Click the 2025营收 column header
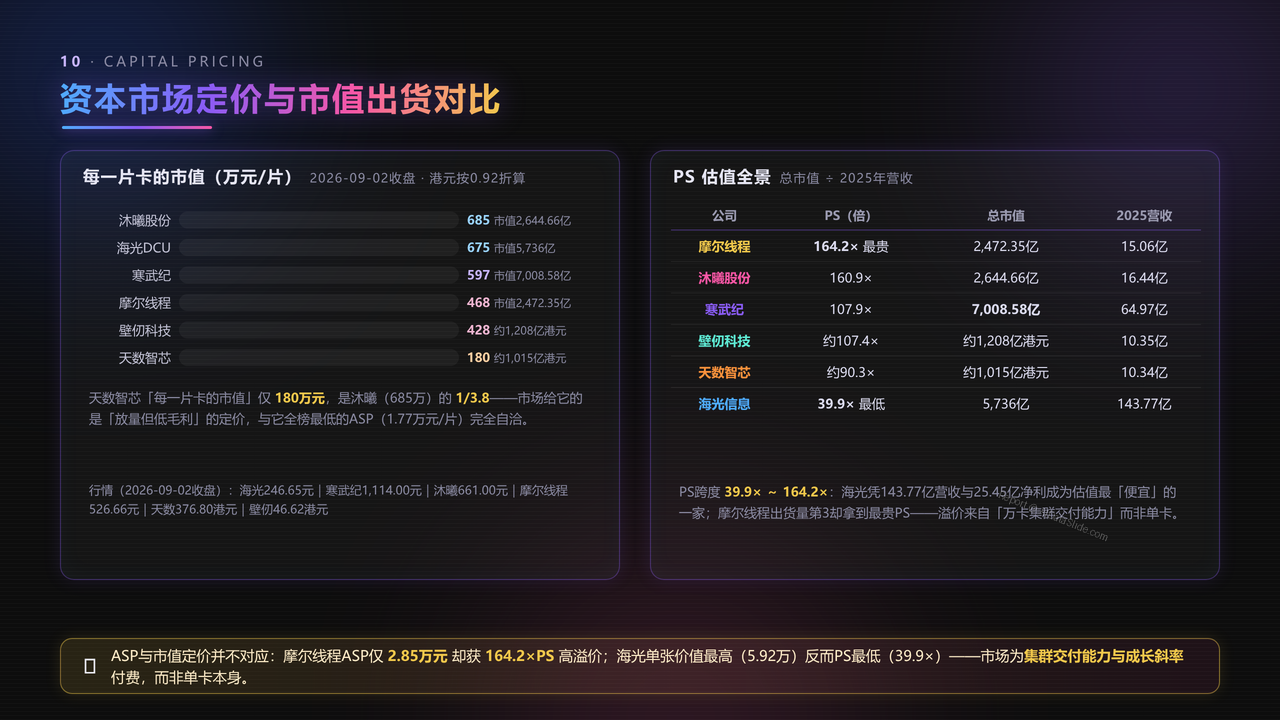The image size is (1280, 720). click(x=1144, y=216)
